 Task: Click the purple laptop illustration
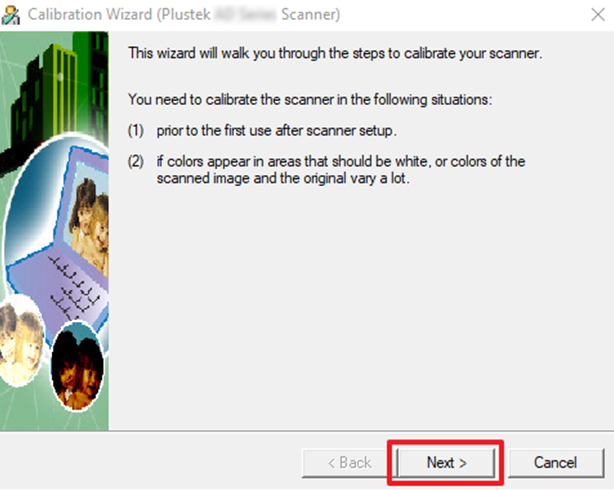tap(59, 243)
